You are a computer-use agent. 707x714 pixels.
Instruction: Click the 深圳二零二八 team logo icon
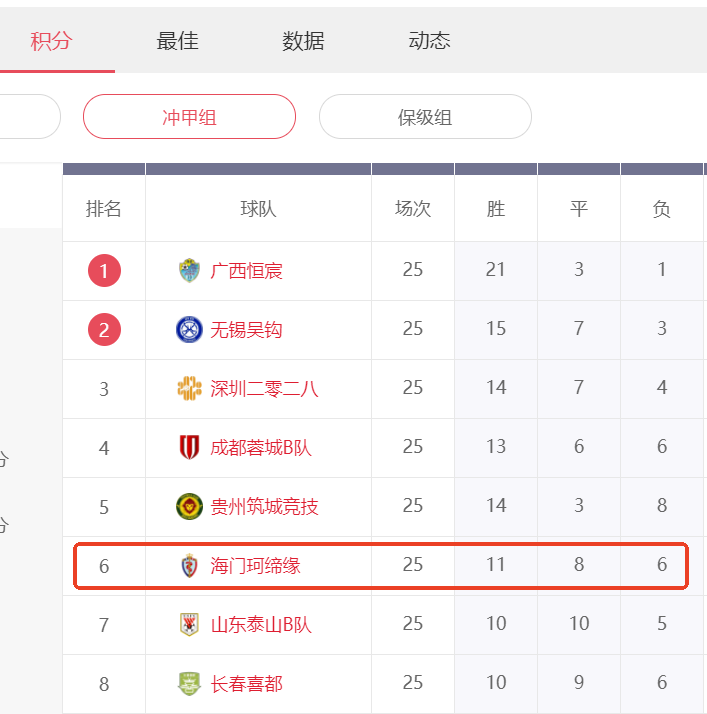(x=189, y=388)
